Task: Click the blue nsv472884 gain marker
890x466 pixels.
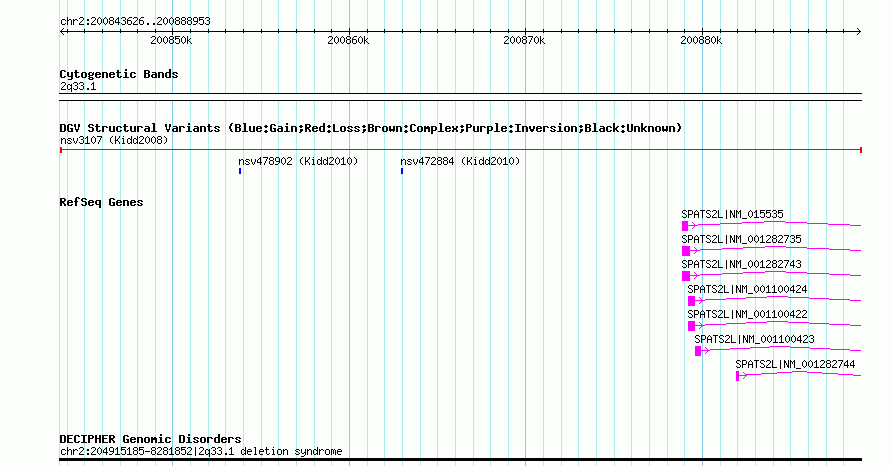Action: coord(402,171)
